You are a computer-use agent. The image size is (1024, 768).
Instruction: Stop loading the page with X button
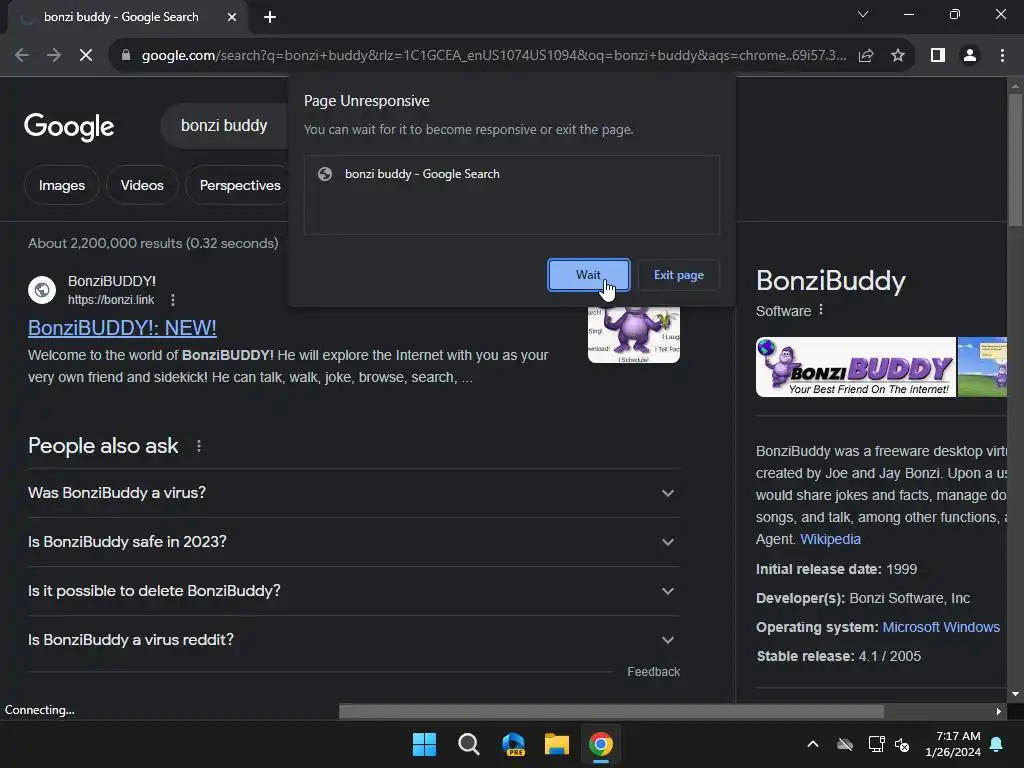[86, 56]
